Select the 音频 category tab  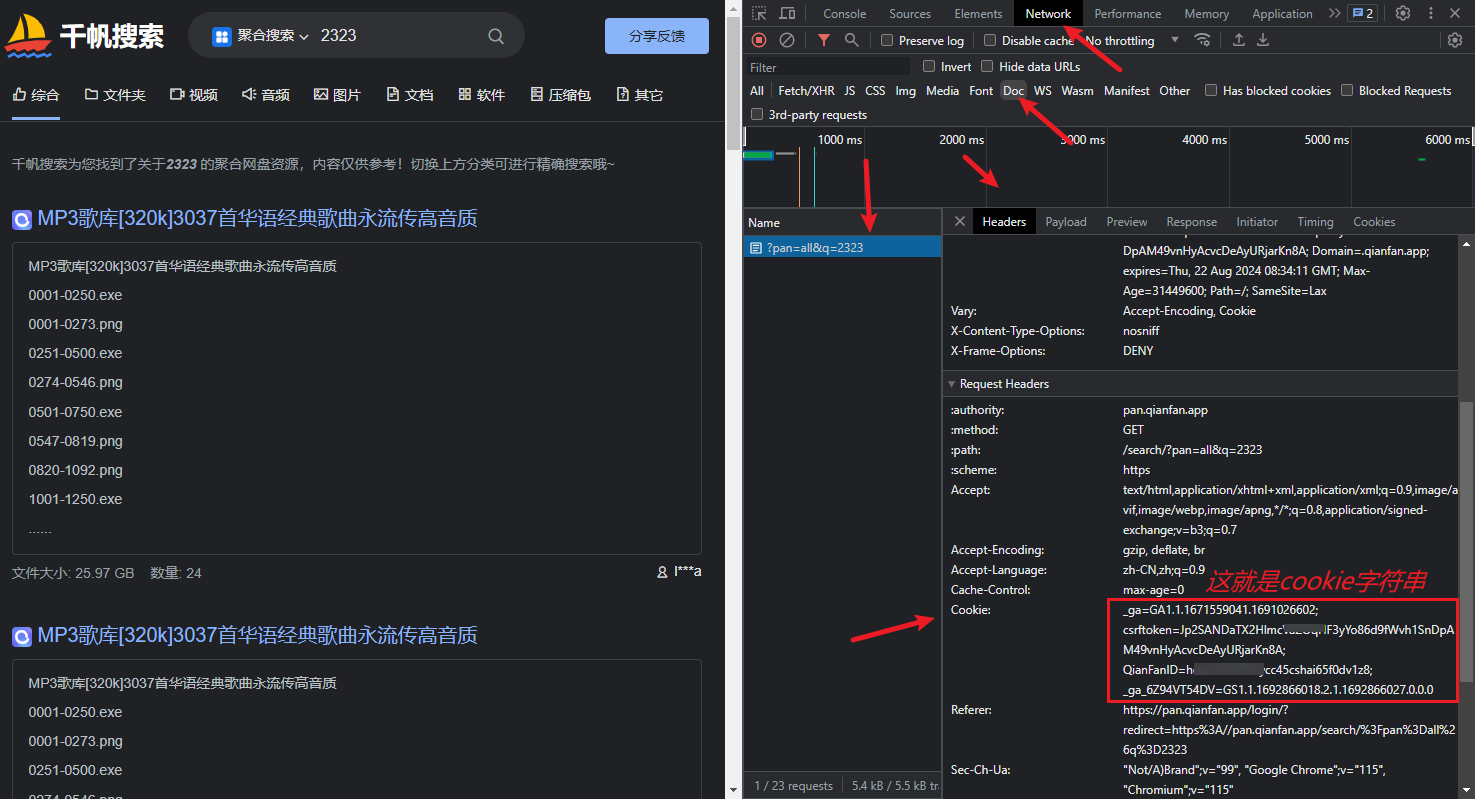(266, 94)
